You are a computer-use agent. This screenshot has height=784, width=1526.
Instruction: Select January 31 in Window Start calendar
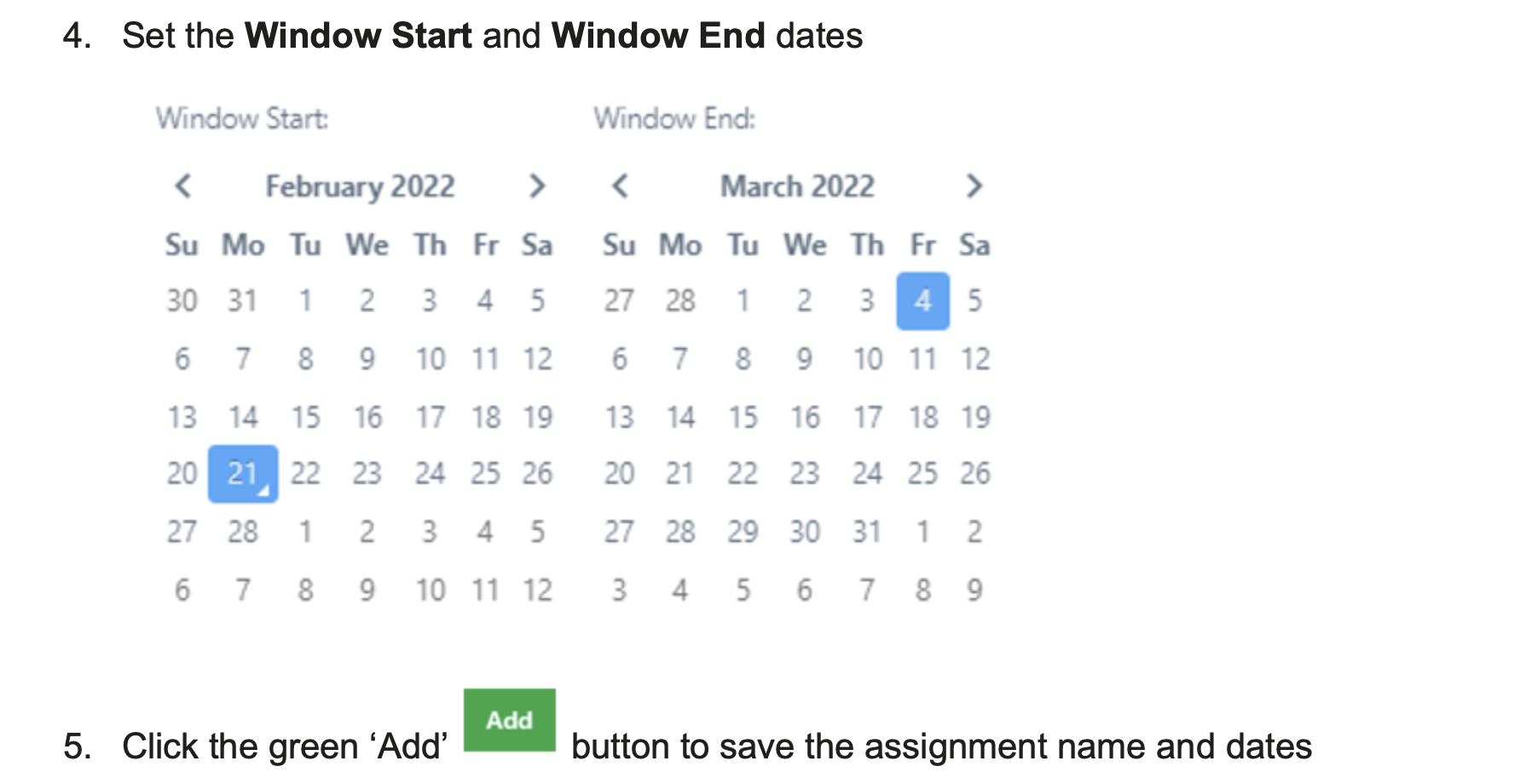point(243,301)
